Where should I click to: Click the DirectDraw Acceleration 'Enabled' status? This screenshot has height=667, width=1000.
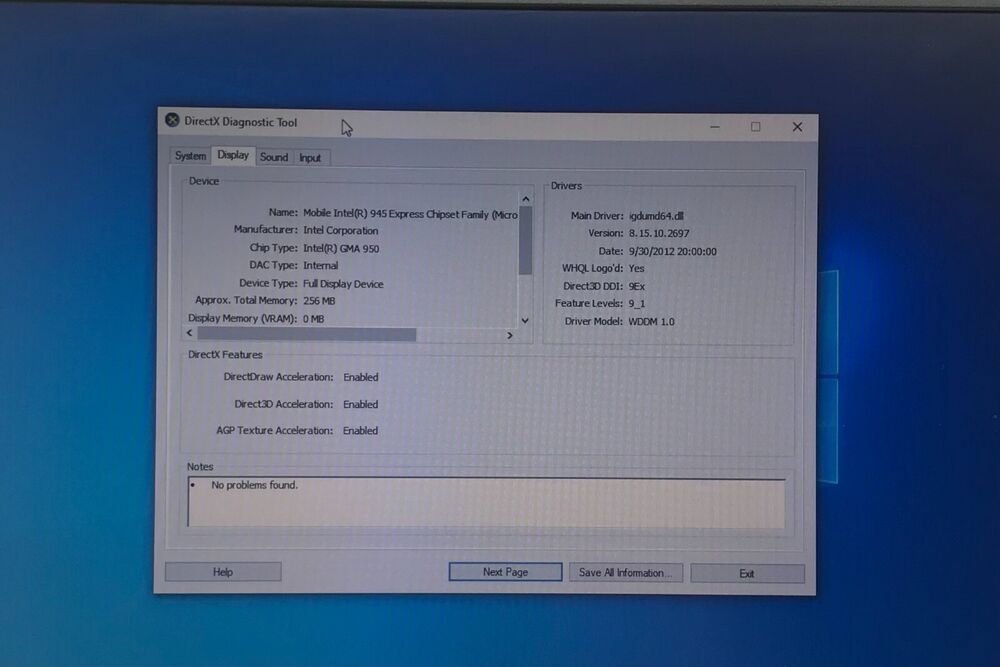pyautogui.click(x=361, y=377)
